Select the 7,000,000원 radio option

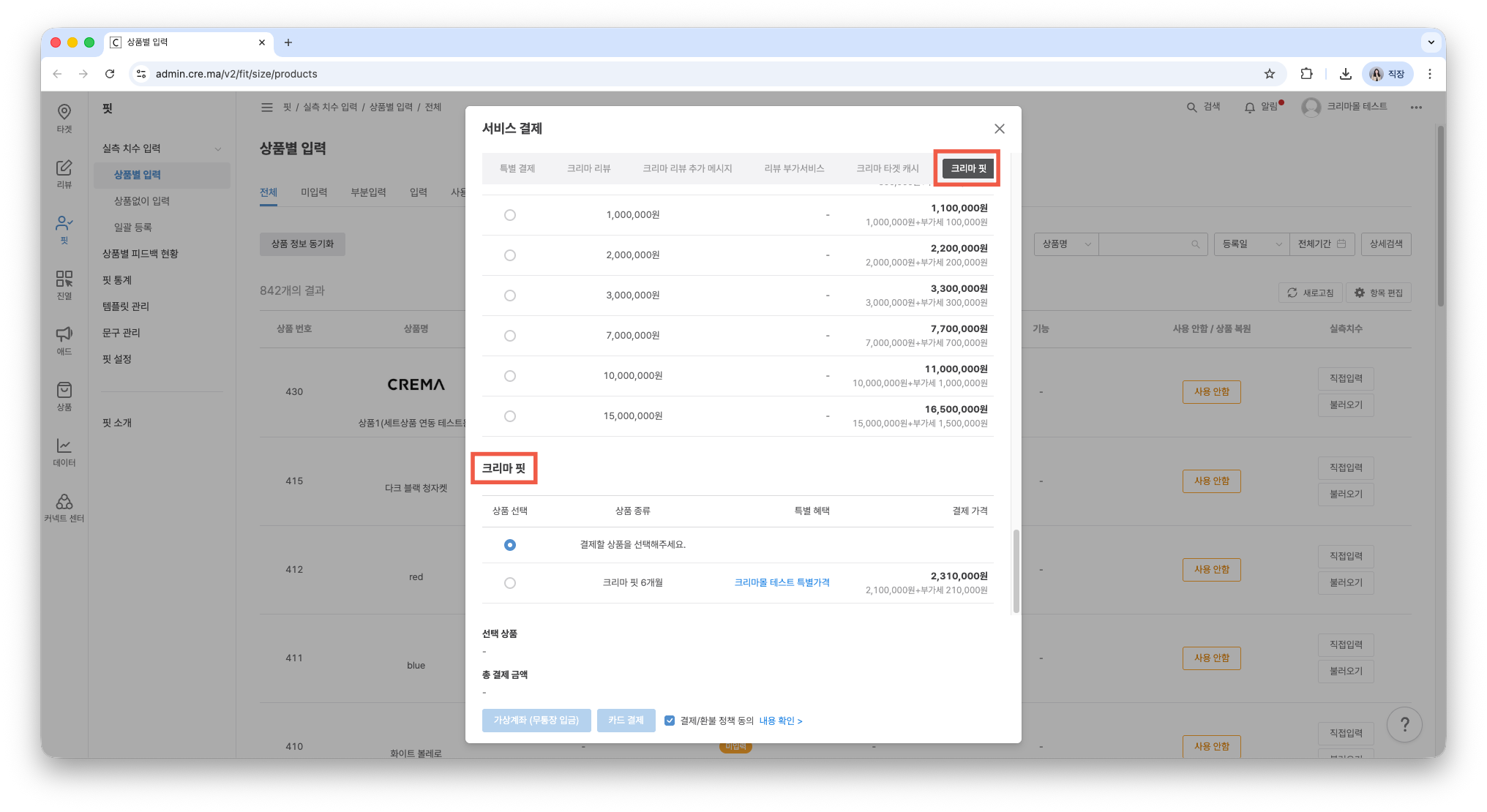tap(510, 336)
